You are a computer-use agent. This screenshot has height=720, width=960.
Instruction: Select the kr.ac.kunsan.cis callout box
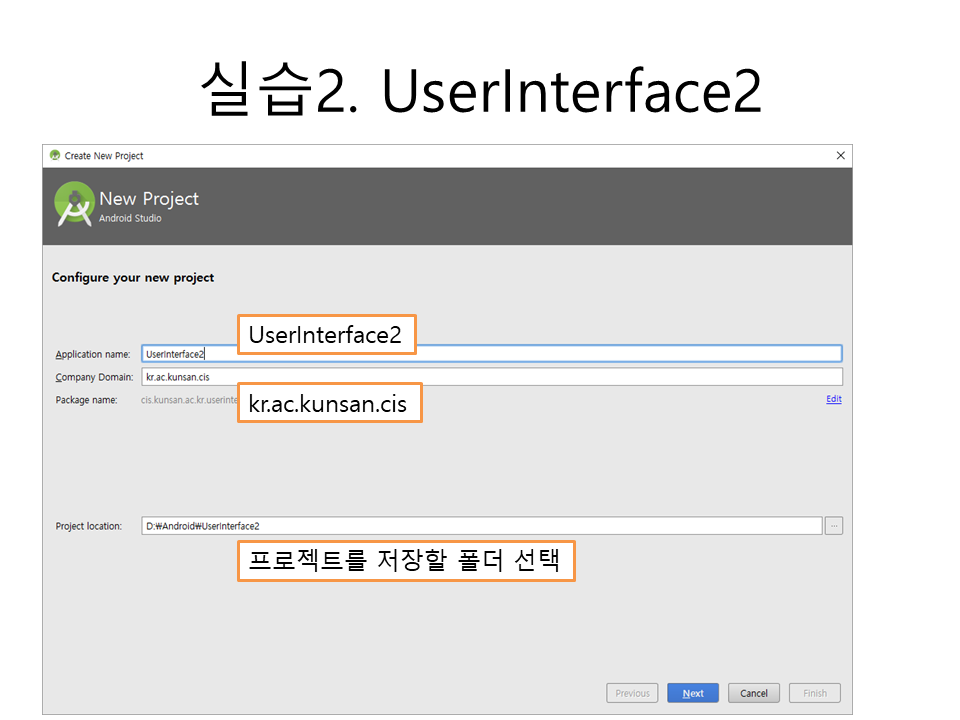pos(329,403)
